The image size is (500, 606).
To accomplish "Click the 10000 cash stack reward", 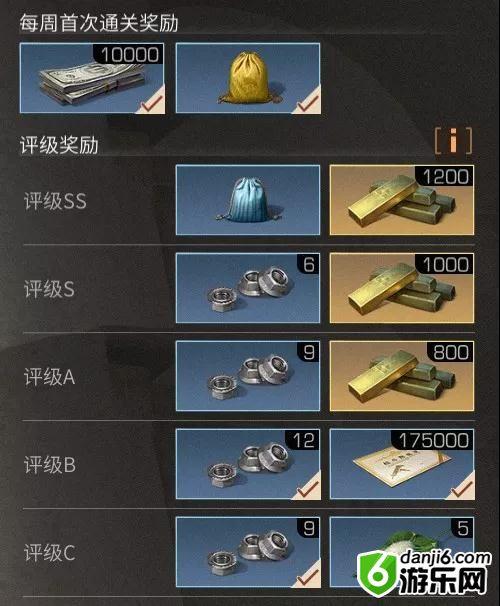I will pos(92,78).
